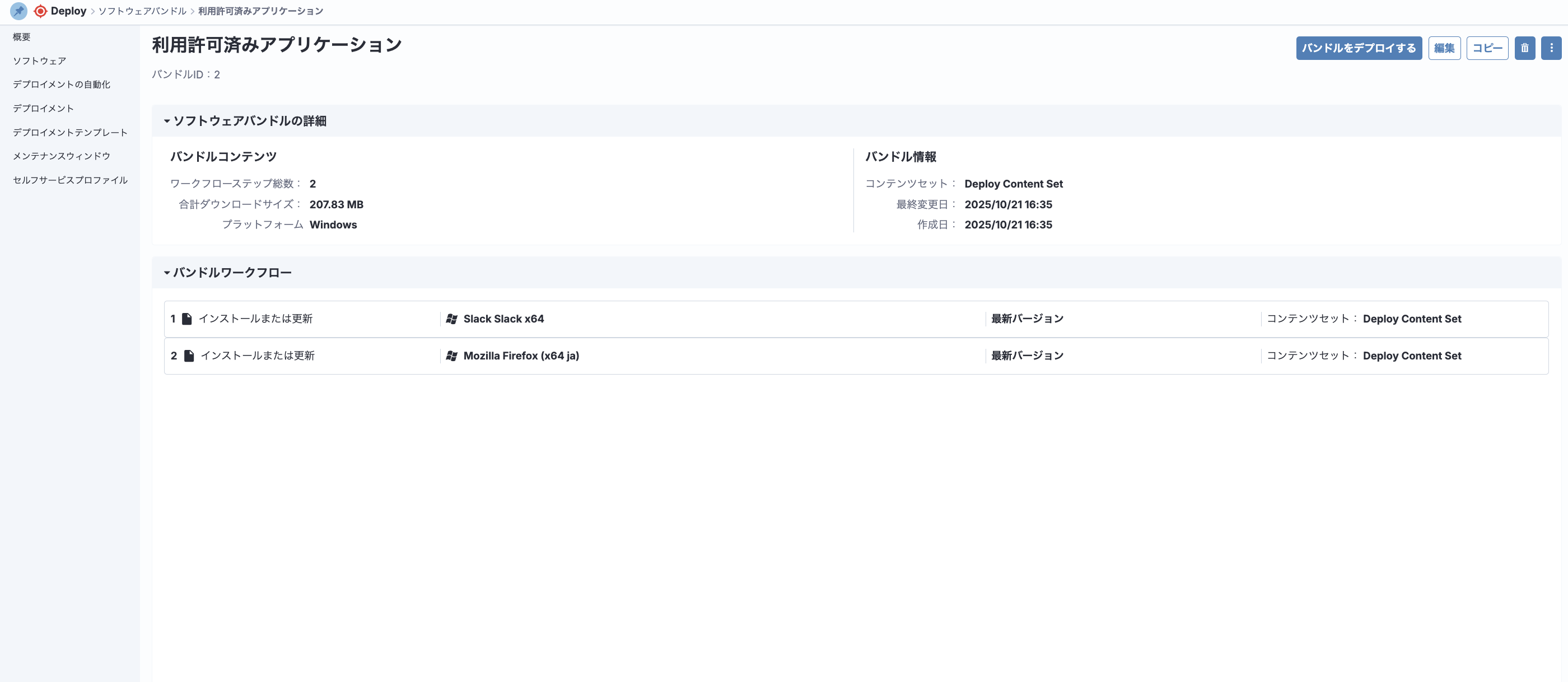Collapse ソフトウェアバンドルの詳細 section
The image size is (1568, 682).
coord(167,121)
